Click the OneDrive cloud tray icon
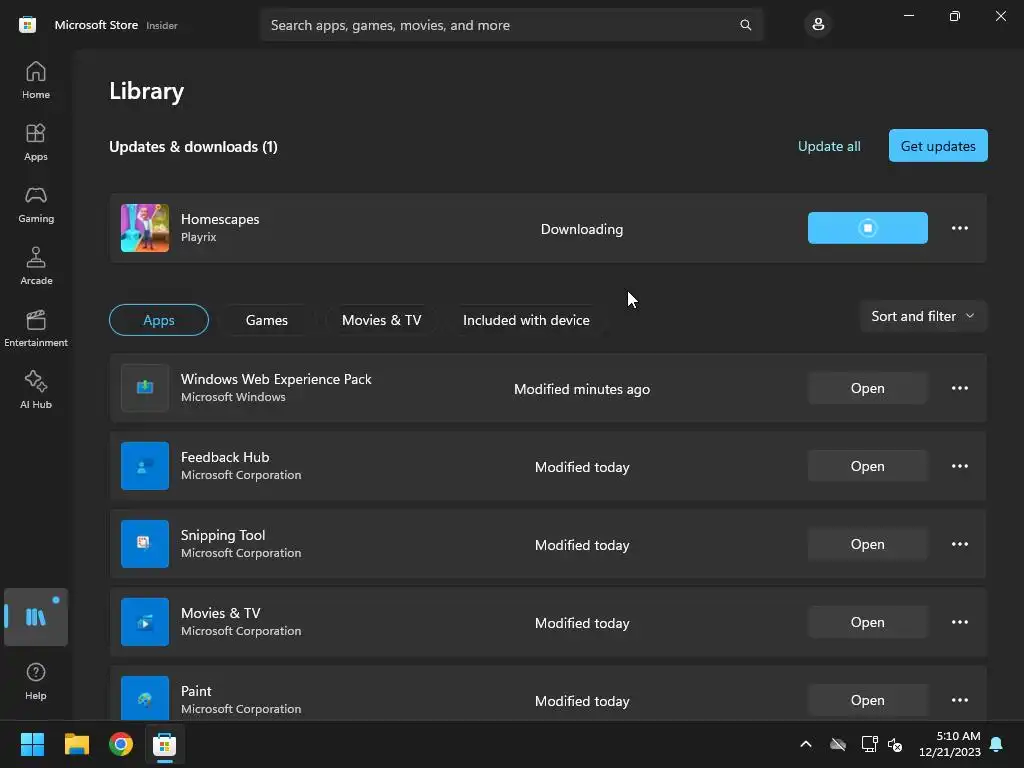The height and width of the screenshot is (768, 1024). (x=838, y=744)
